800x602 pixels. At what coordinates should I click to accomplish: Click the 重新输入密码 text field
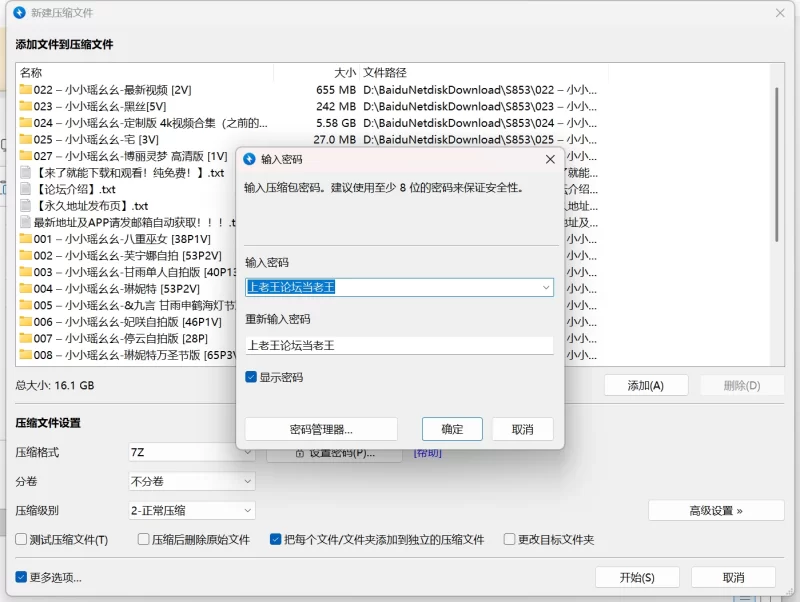(399, 345)
